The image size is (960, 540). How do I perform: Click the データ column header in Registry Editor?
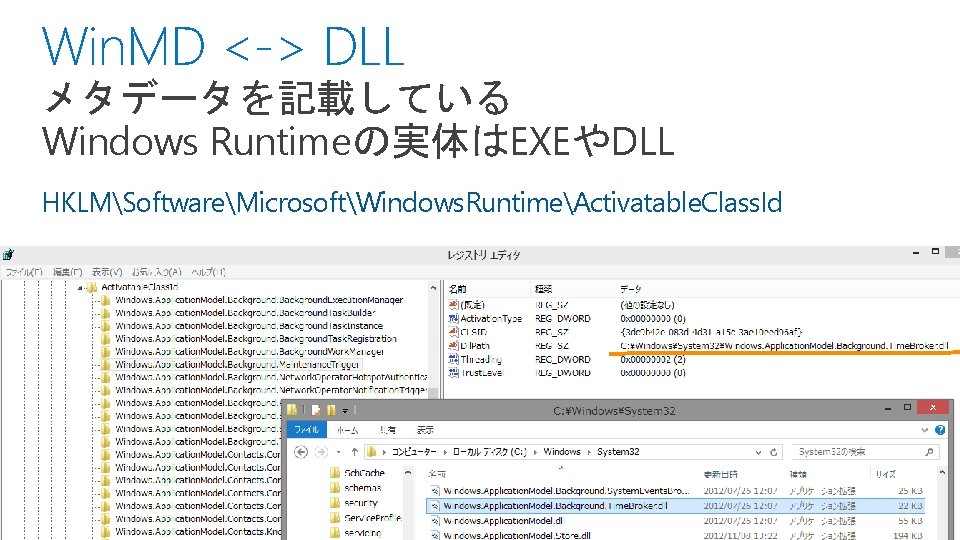point(631,289)
